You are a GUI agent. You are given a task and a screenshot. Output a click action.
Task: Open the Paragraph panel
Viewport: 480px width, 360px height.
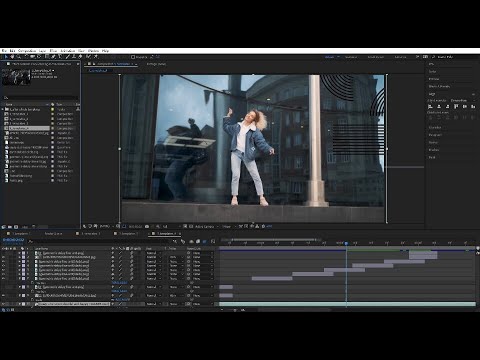[x=435, y=135]
